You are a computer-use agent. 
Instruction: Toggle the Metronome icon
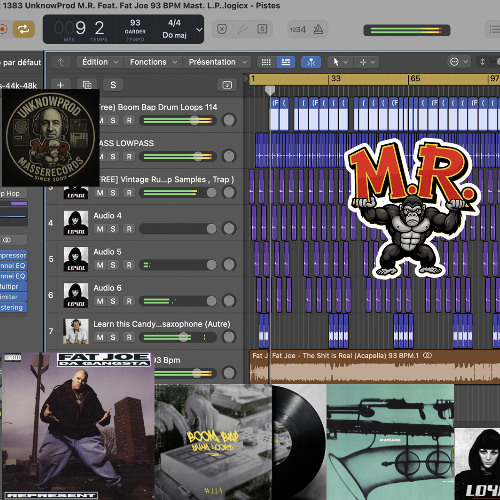[318, 29]
